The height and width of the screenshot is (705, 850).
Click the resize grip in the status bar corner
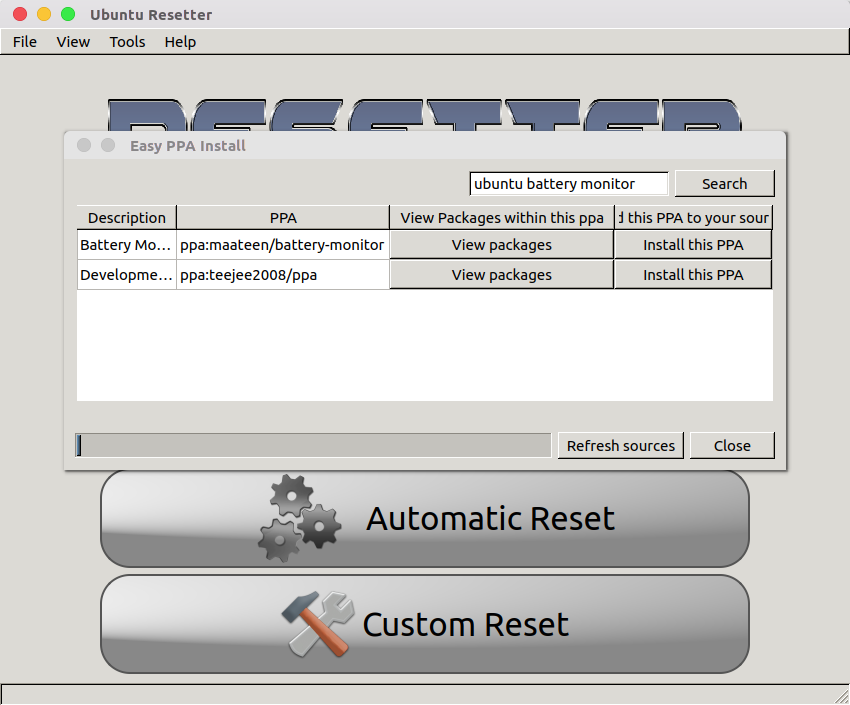(x=841, y=696)
